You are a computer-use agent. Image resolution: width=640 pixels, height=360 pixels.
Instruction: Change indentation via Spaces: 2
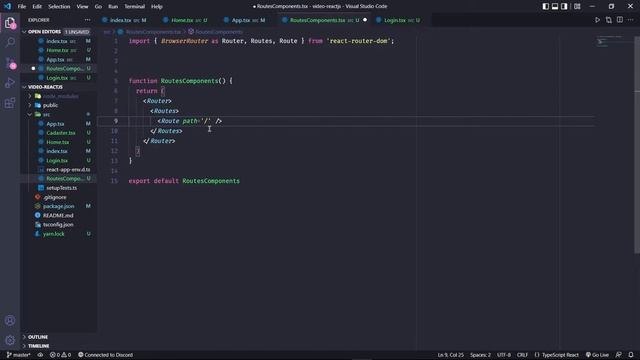click(x=480, y=355)
